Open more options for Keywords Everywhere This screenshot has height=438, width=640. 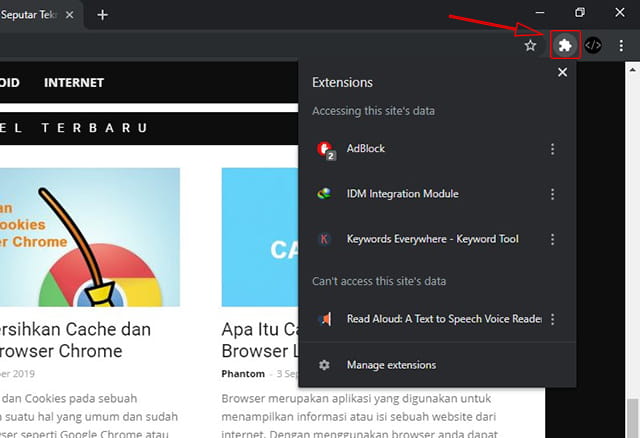pos(552,239)
